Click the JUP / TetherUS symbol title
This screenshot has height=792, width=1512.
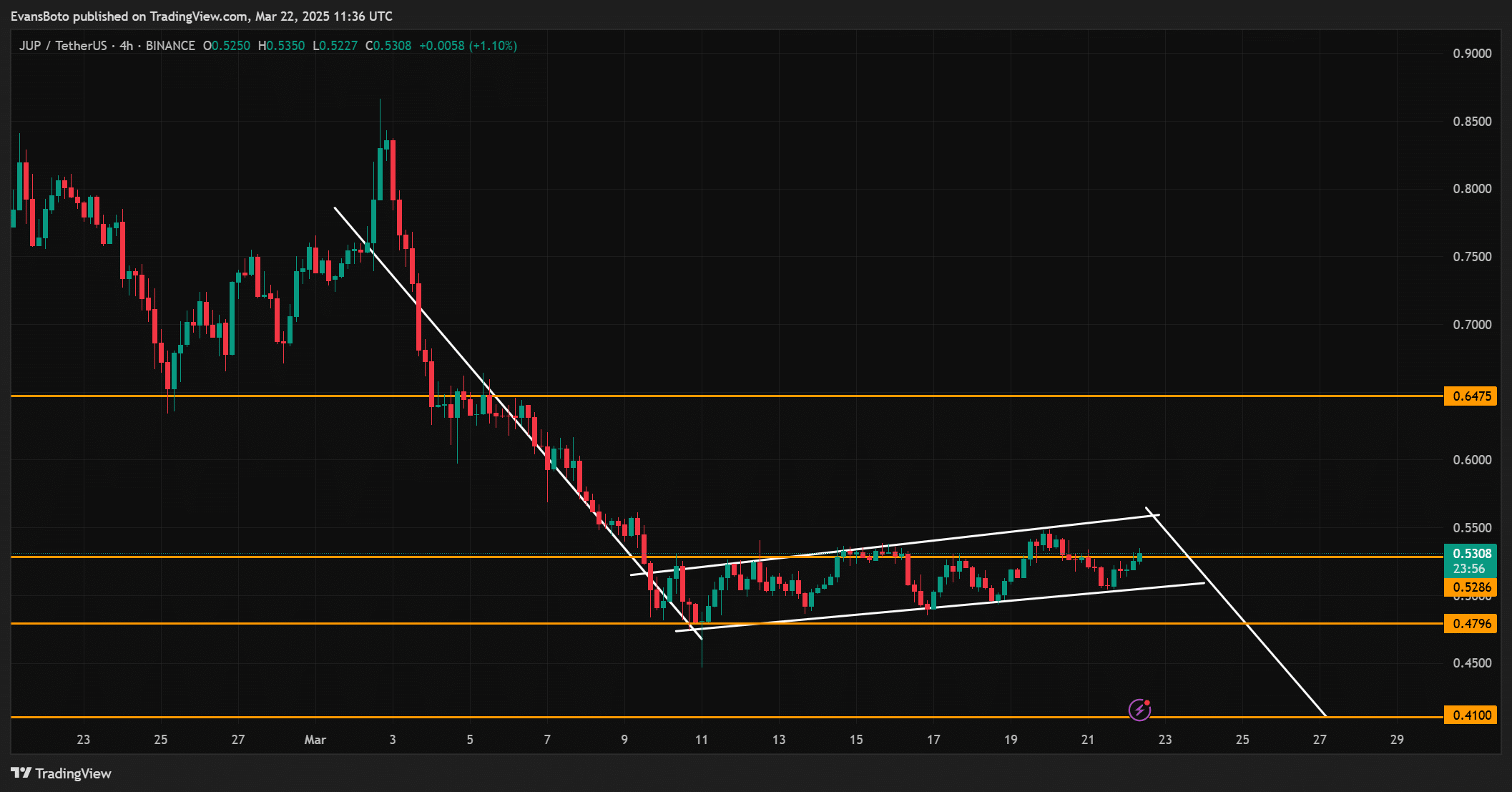click(63, 46)
